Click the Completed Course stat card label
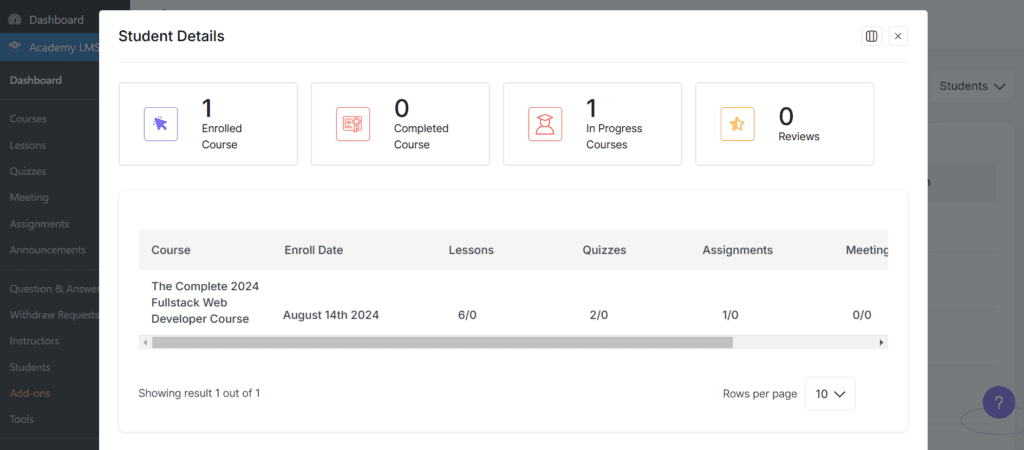Image resolution: width=1024 pixels, height=450 pixels. click(421, 137)
